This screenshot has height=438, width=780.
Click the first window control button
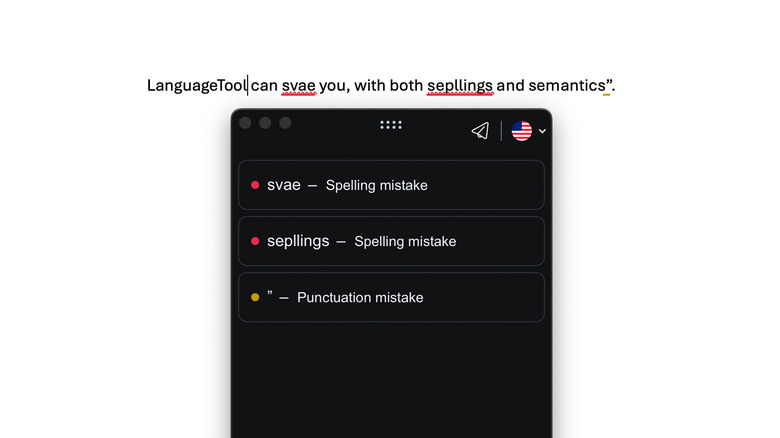pos(245,123)
